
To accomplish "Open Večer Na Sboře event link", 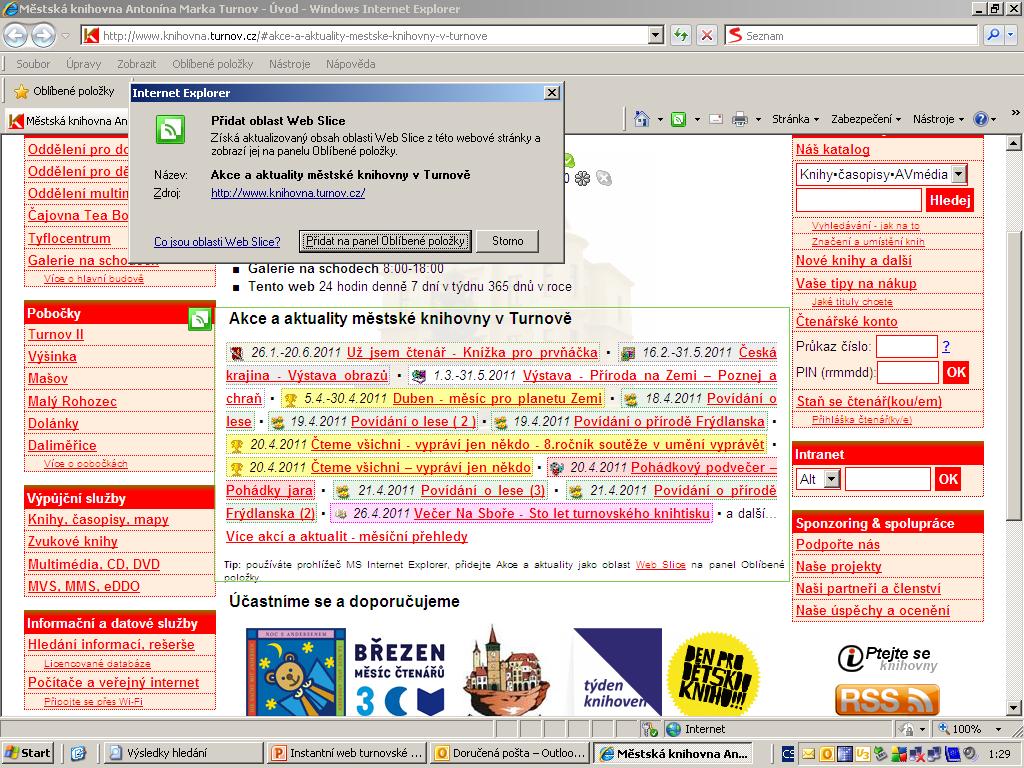I will (x=562, y=513).
